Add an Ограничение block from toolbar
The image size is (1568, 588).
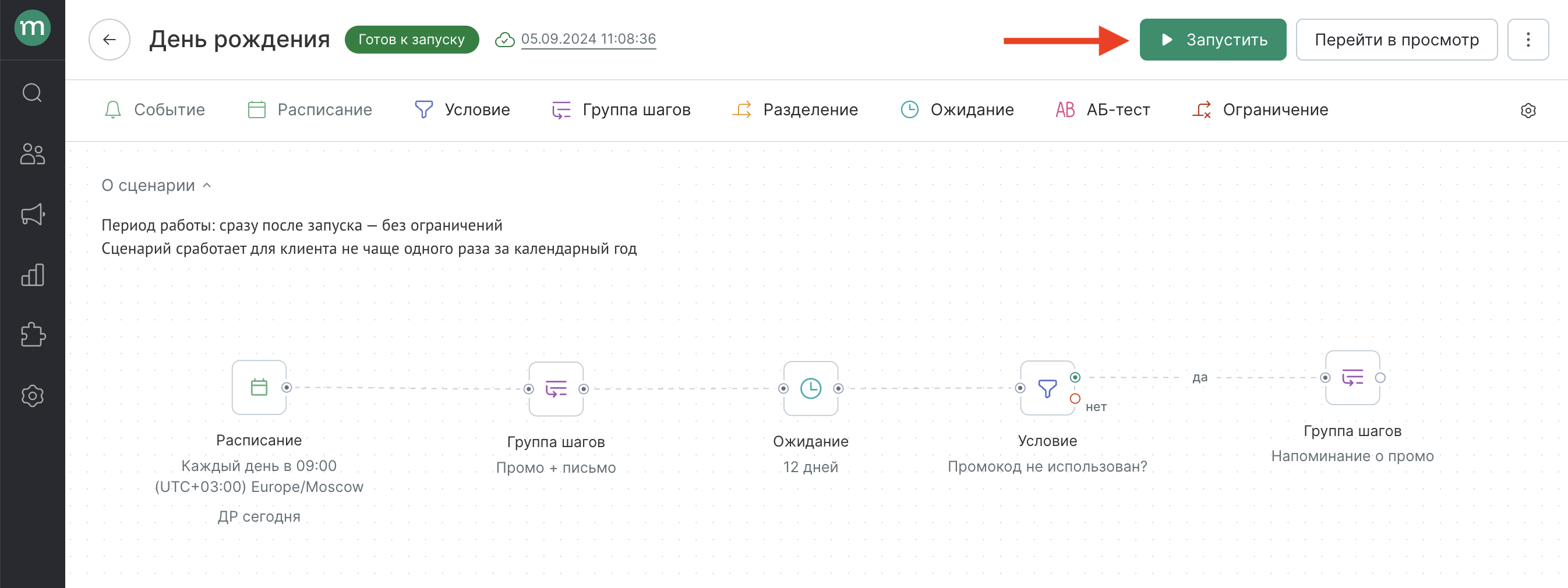(x=1259, y=109)
